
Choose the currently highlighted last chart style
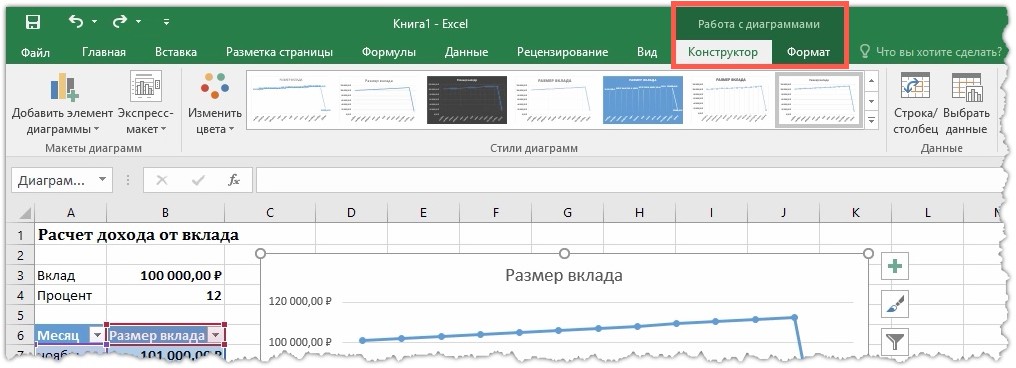[x=819, y=99]
